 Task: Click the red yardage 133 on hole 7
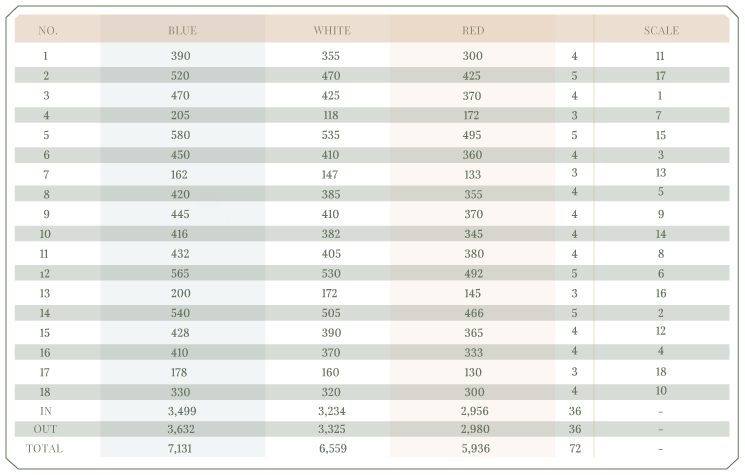473,174
